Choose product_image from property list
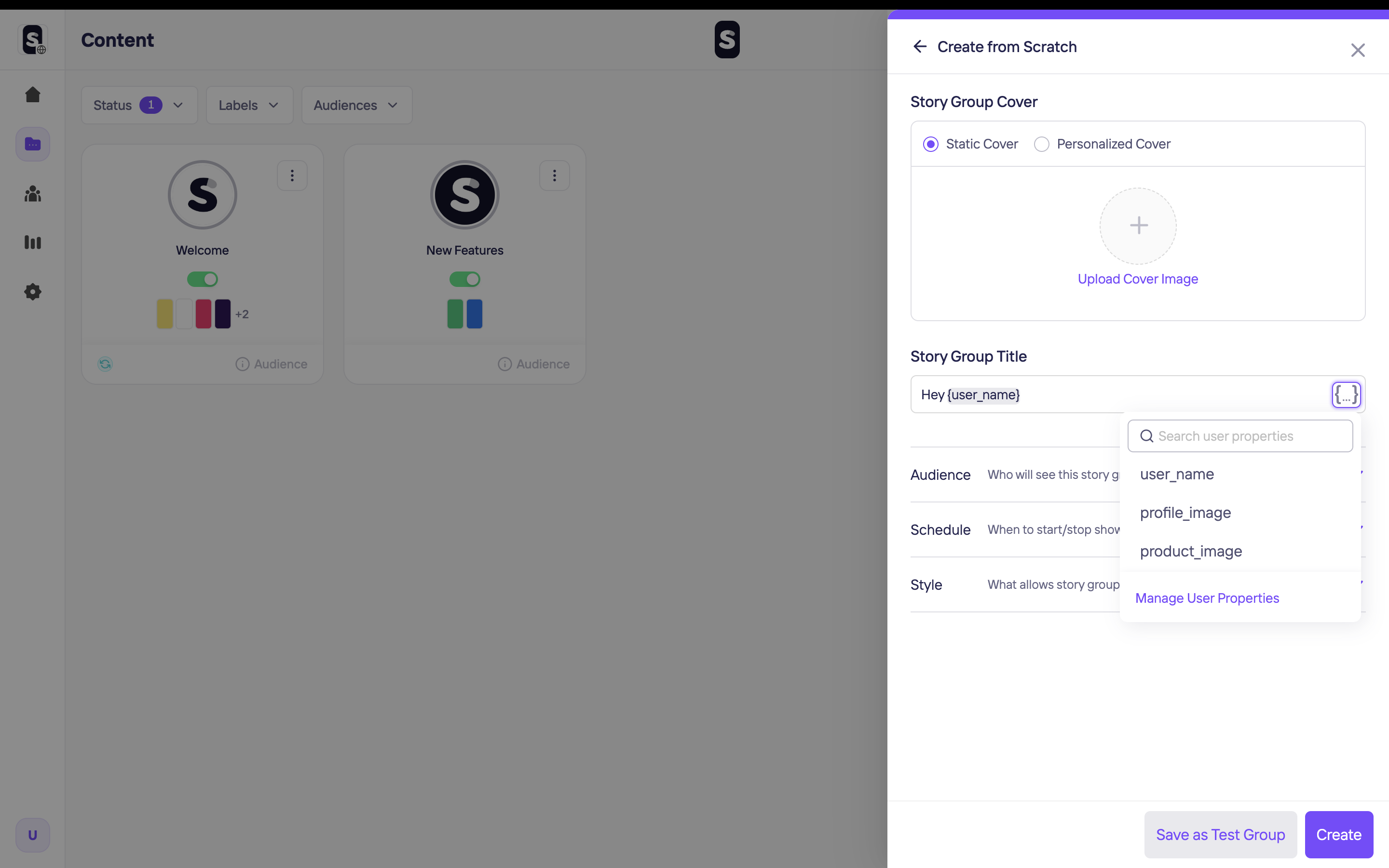The width and height of the screenshot is (1389, 868). tap(1191, 551)
